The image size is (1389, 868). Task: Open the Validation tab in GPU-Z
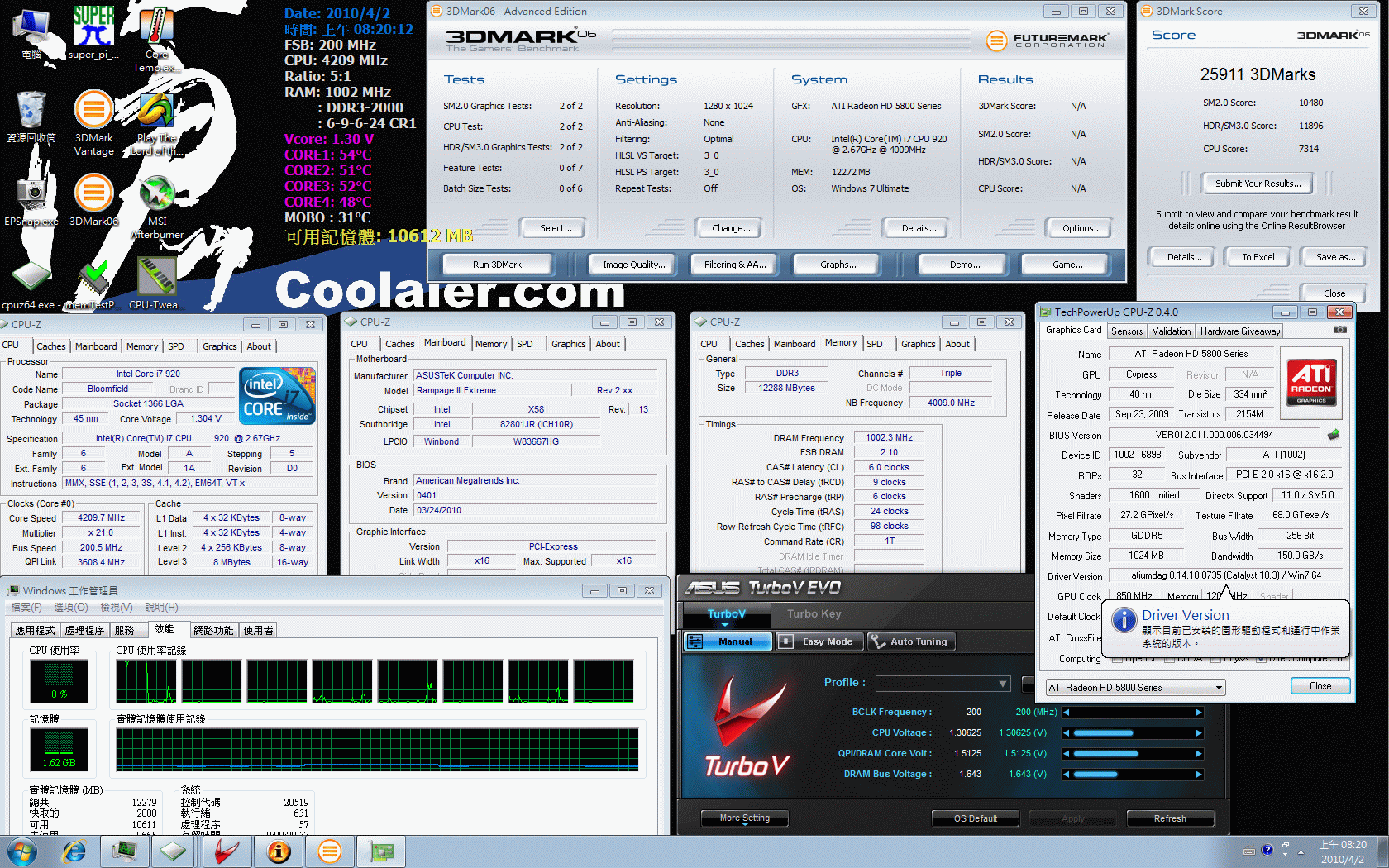(1171, 331)
